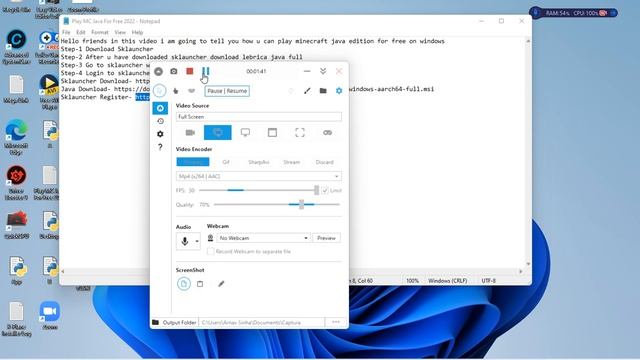Select the Zoom desktop icon
Screen dimensions: 640x360
50,315
